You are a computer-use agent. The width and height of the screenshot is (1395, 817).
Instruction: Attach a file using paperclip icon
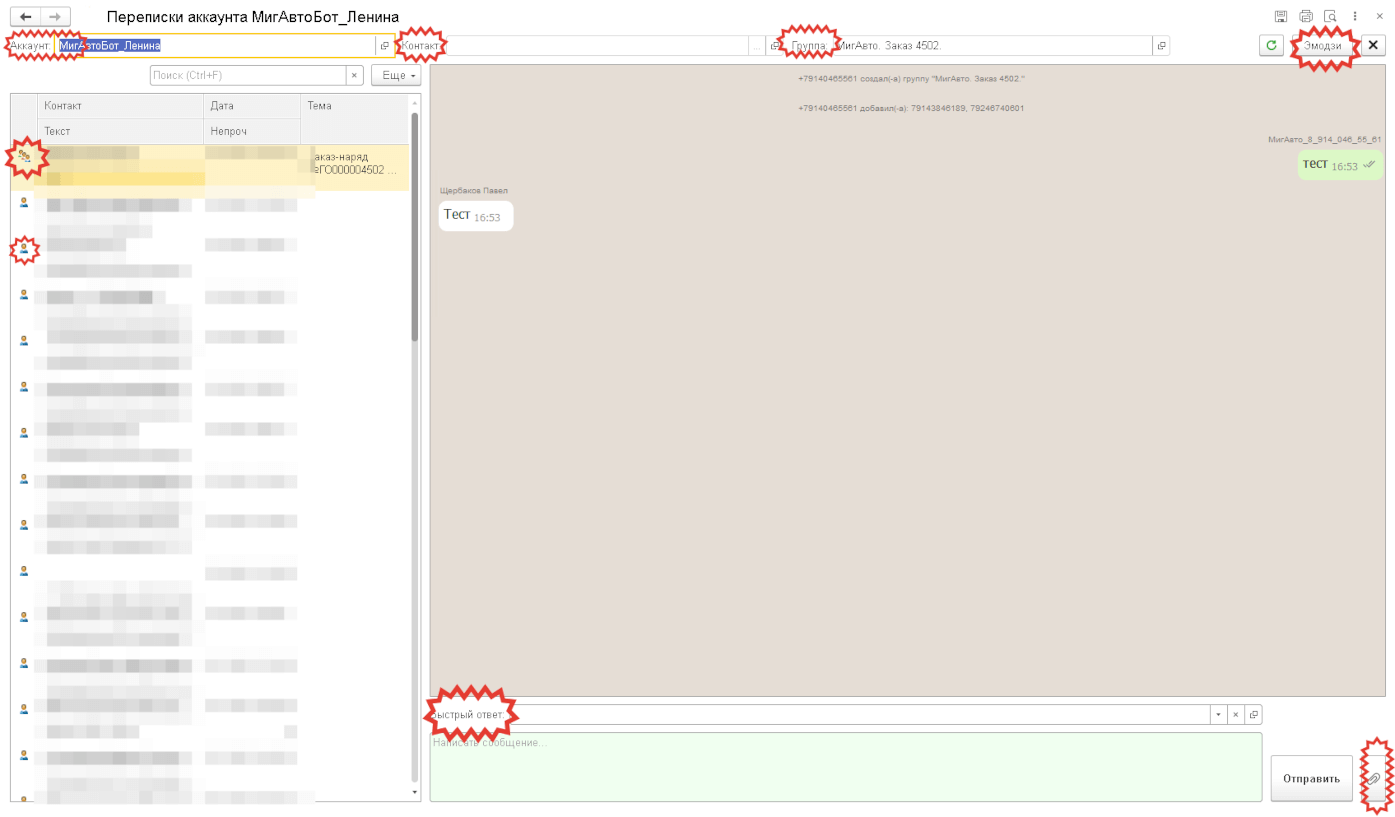click(1375, 778)
